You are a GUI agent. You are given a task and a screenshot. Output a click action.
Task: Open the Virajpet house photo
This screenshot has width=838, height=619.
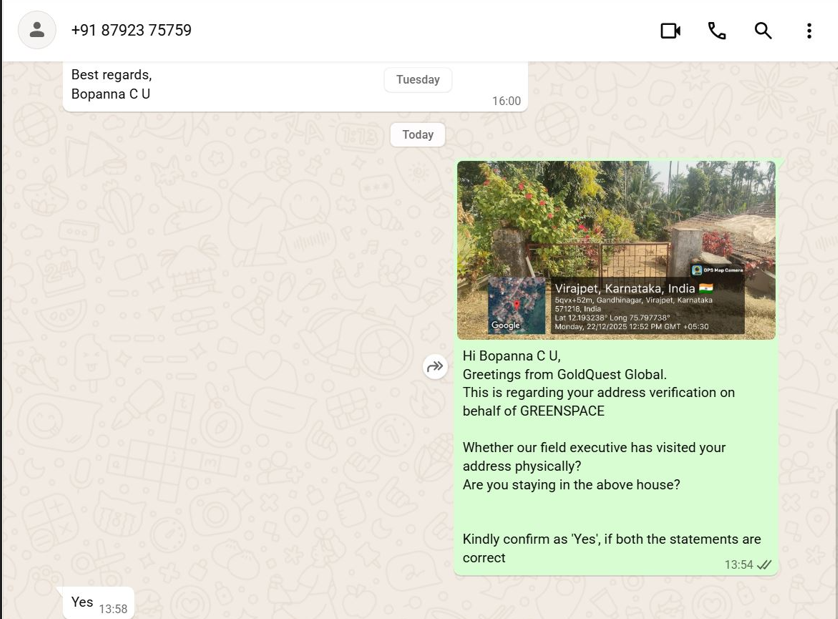point(616,220)
